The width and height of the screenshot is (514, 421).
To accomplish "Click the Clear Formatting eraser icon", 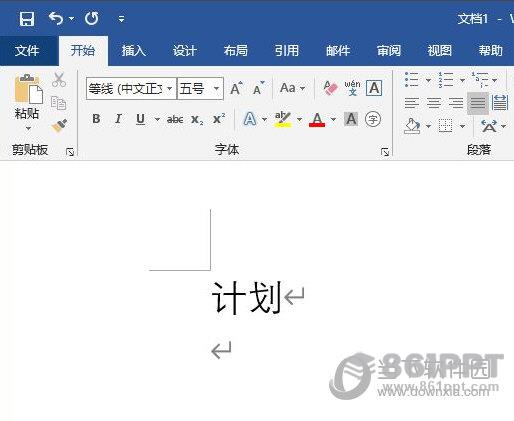I will pyautogui.click(x=330, y=88).
